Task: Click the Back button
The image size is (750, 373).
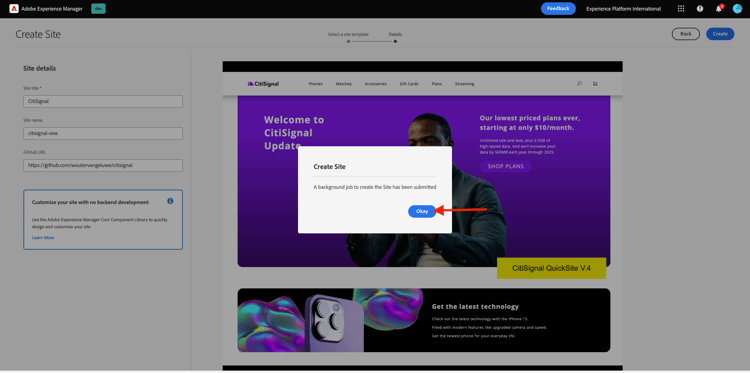Action: point(686,34)
